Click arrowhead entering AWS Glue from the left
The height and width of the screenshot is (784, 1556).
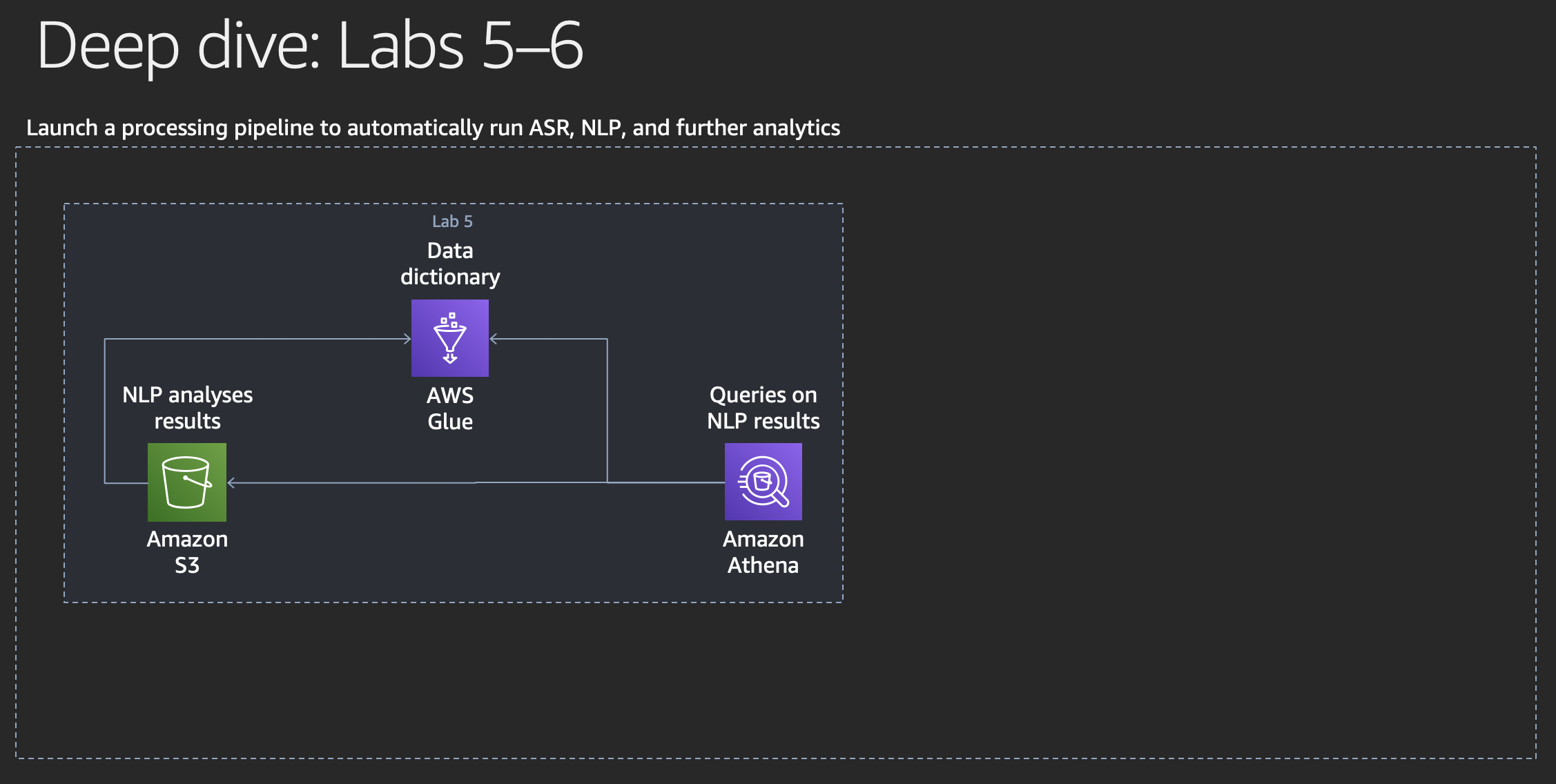tap(407, 339)
